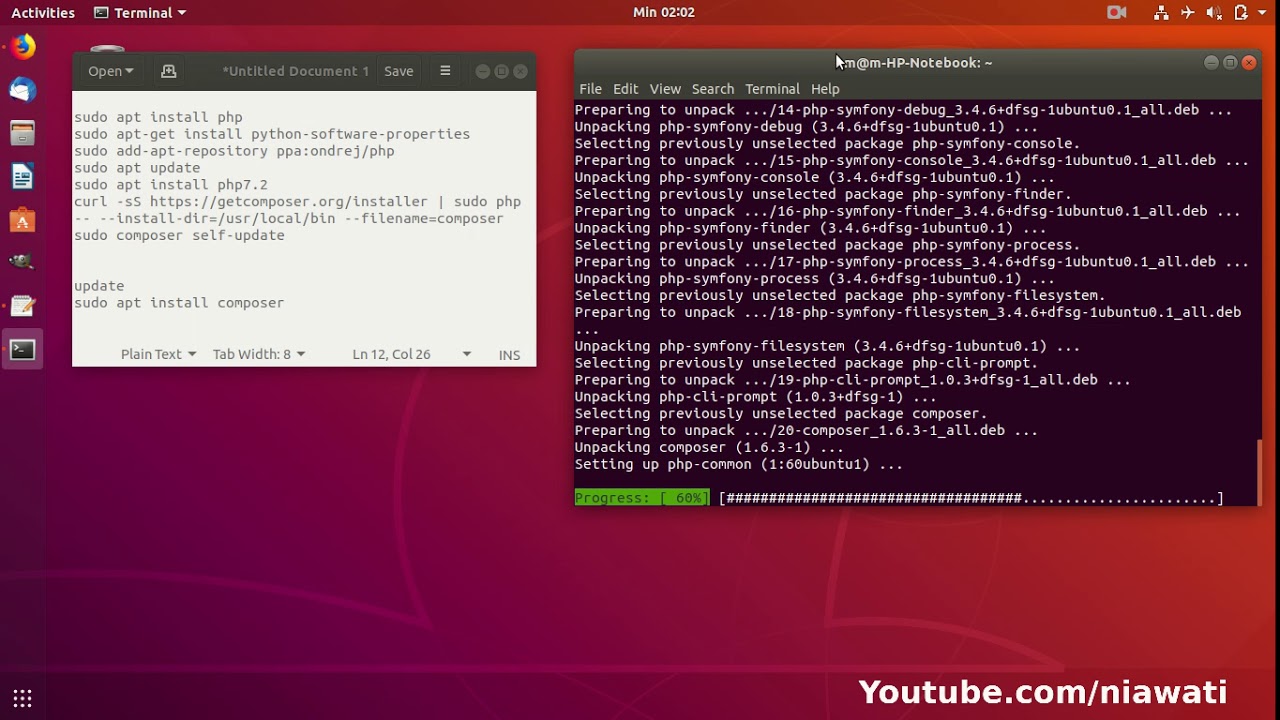Image resolution: width=1280 pixels, height=720 pixels.
Task: Click the '--install-dir=/usr/local/bin' line
Action: tap(289, 219)
